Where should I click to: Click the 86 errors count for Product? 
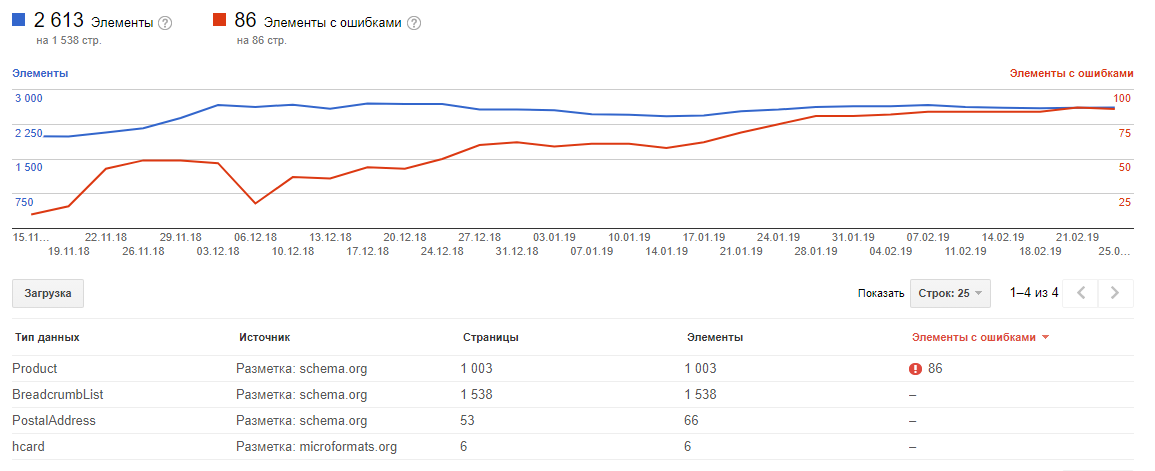pyautogui.click(x=935, y=369)
